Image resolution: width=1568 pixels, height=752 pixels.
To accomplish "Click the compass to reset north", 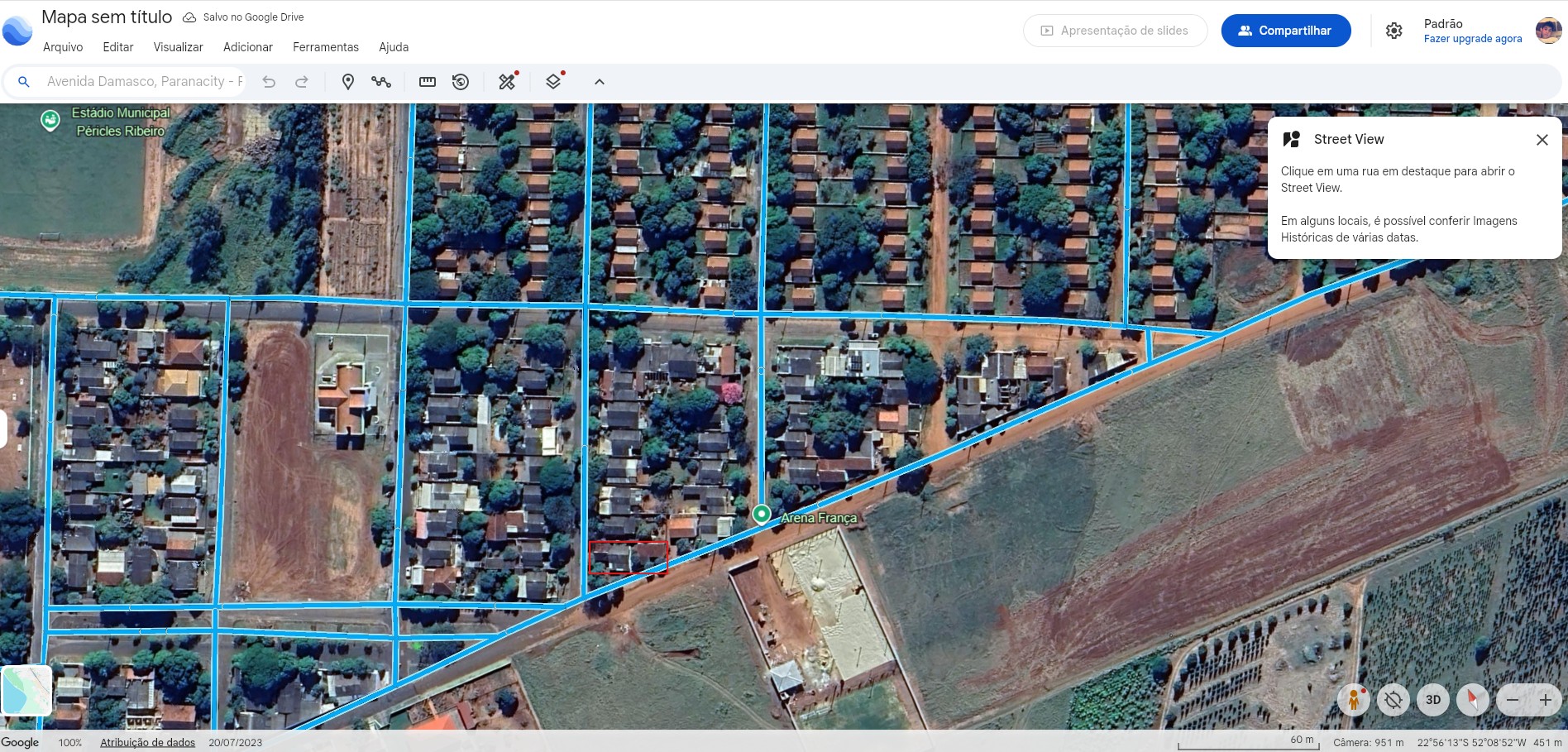I will pyautogui.click(x=1472, y=700).
